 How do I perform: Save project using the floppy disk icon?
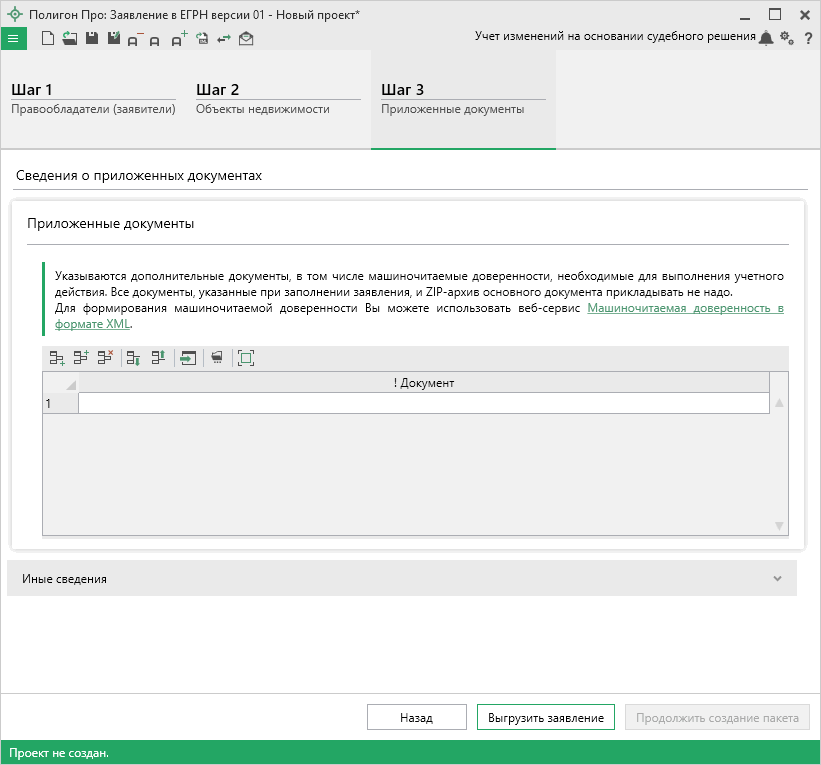tap(91, 38)
